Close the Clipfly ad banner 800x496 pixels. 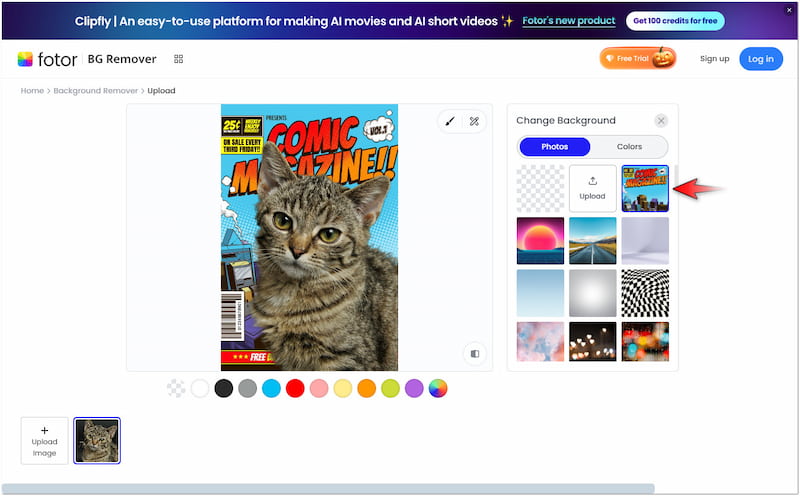click(x=790, y=10)
